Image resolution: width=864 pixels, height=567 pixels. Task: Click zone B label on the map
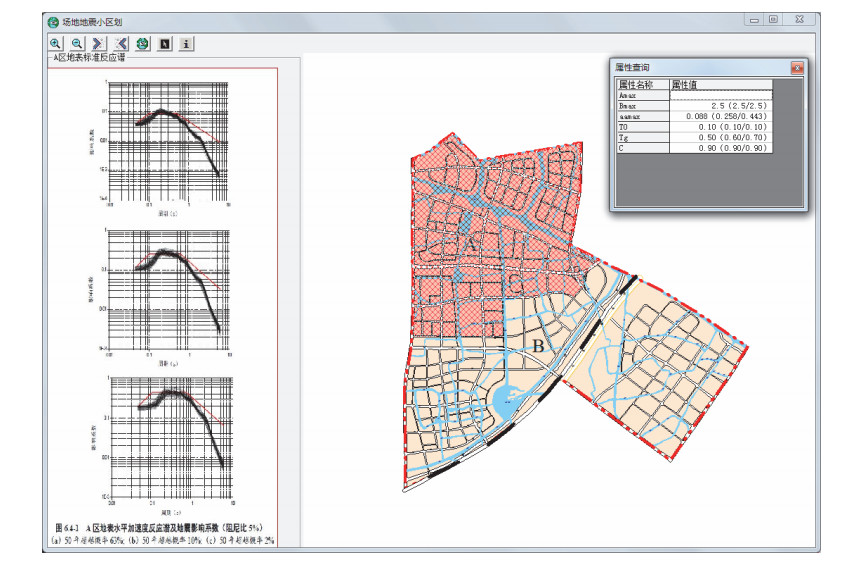538,346
